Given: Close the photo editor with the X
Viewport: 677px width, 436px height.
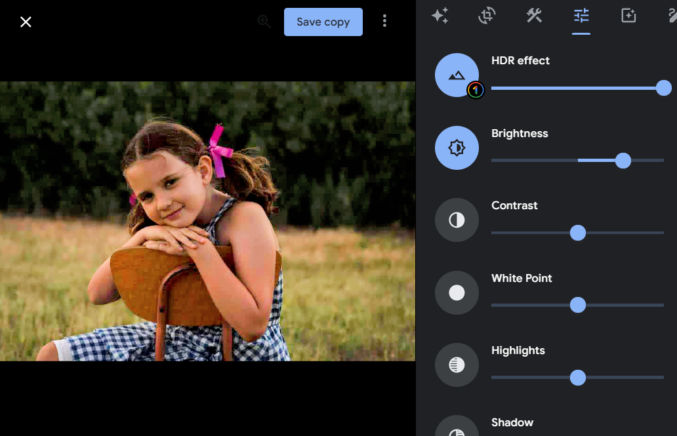Looking at the screenshot, I should (26, 22).
